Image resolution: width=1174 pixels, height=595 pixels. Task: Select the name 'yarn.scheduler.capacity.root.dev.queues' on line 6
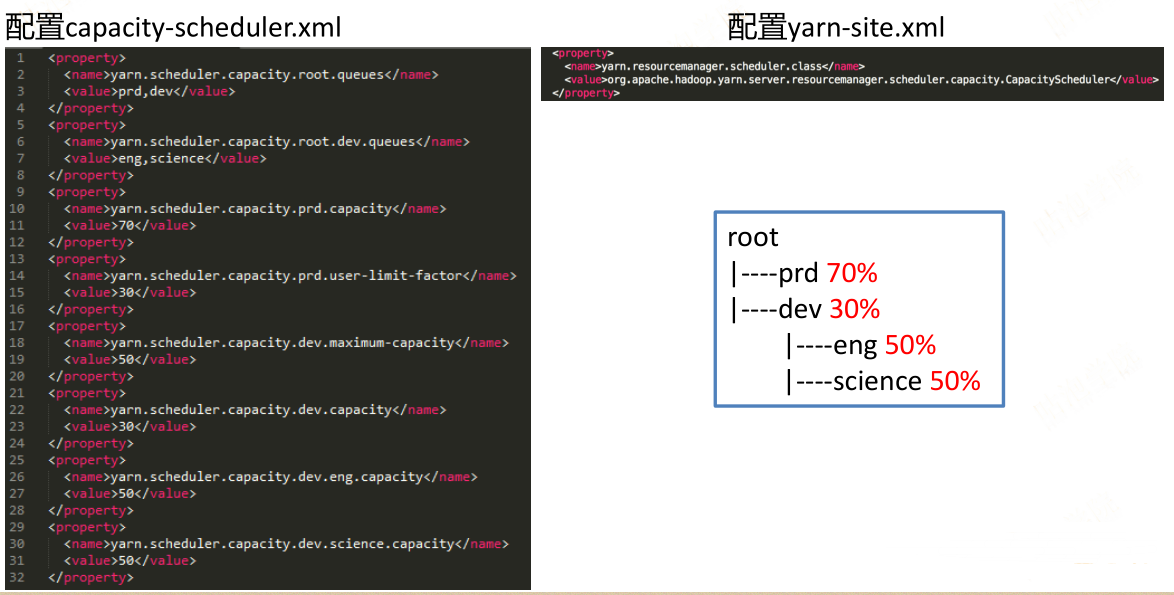263,141
